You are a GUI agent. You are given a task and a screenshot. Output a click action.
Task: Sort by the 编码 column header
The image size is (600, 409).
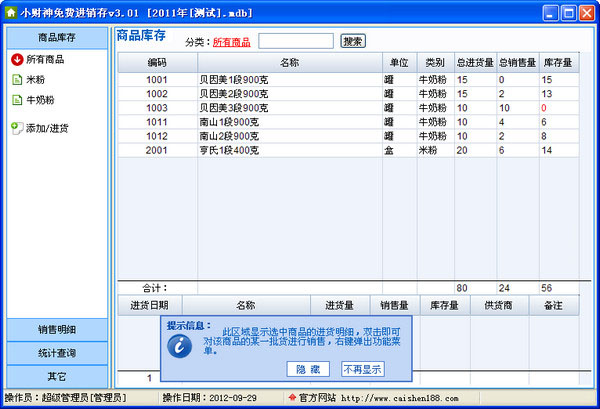tap(158, 63)
